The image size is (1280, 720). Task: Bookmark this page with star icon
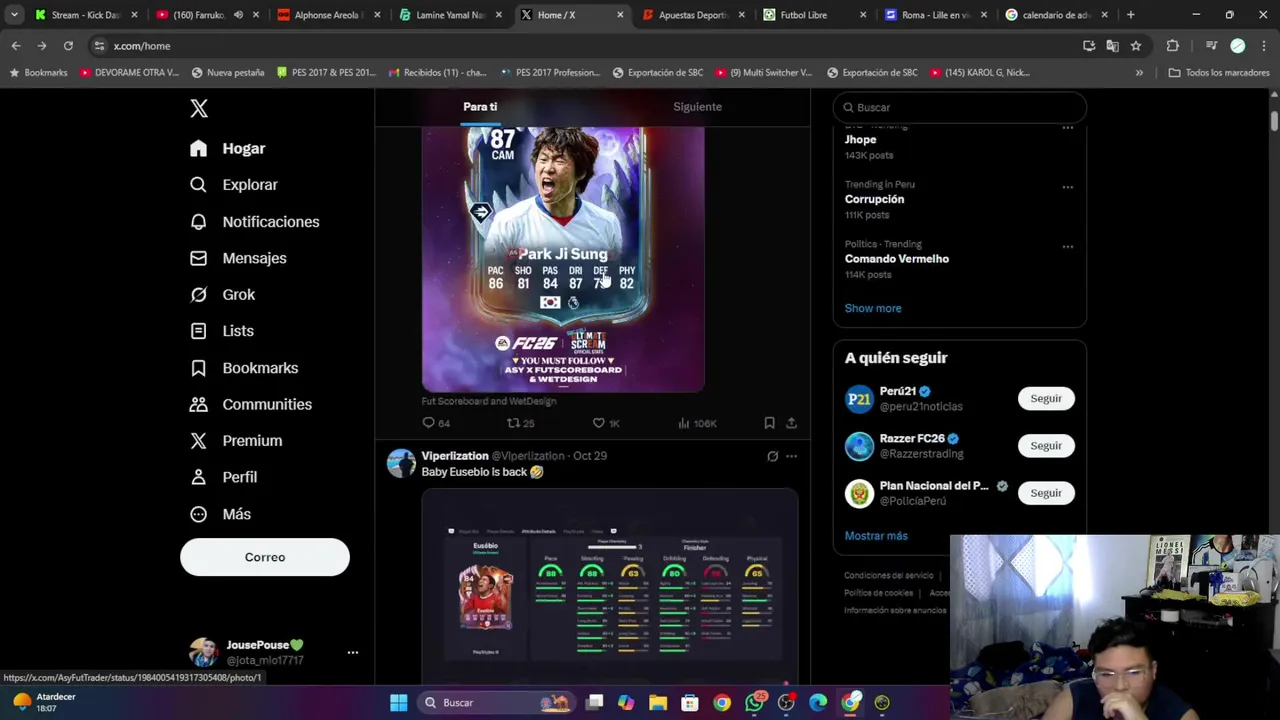1136,46
